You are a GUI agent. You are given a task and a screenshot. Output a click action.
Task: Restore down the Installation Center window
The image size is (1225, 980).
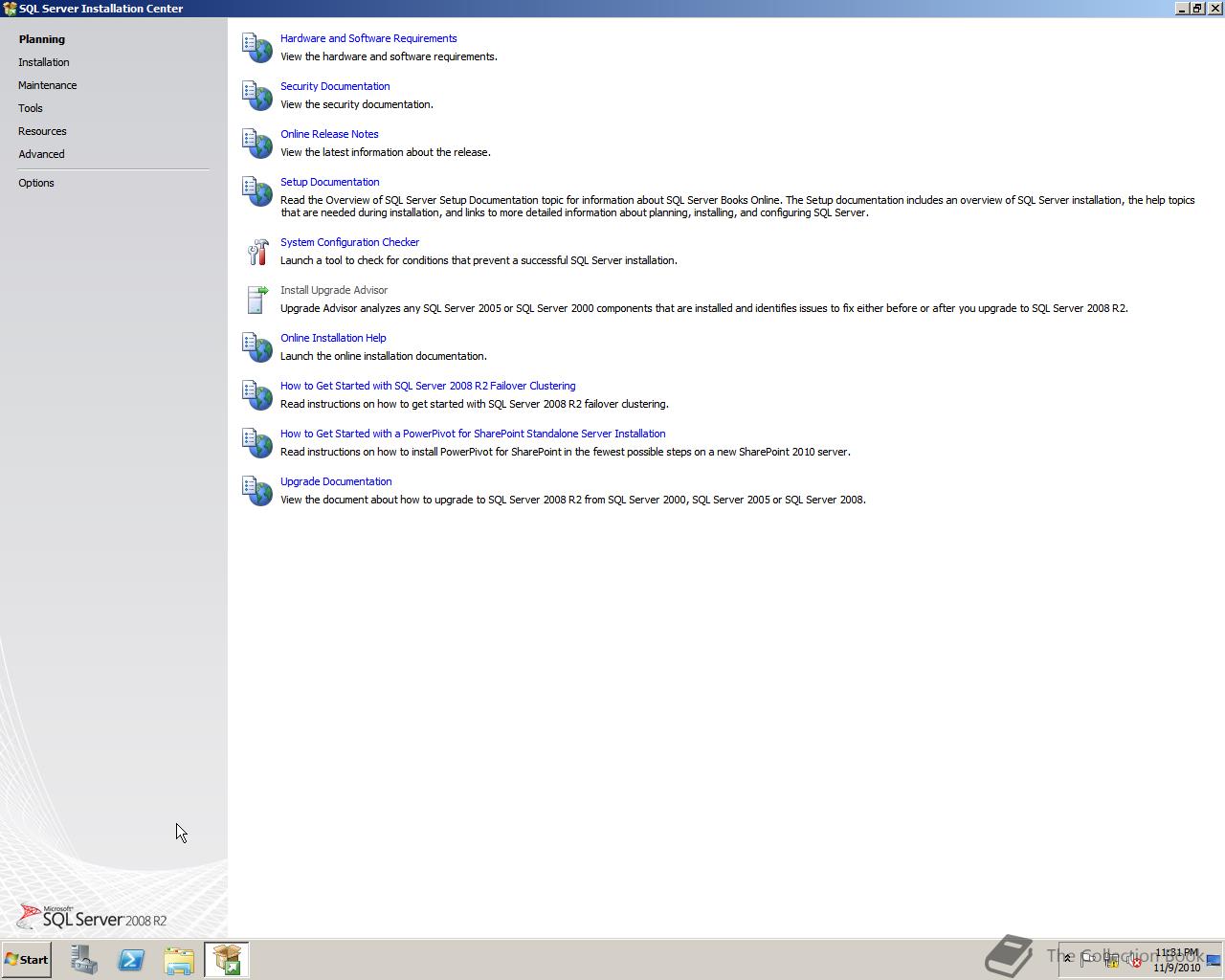[x=1197, y=9]
